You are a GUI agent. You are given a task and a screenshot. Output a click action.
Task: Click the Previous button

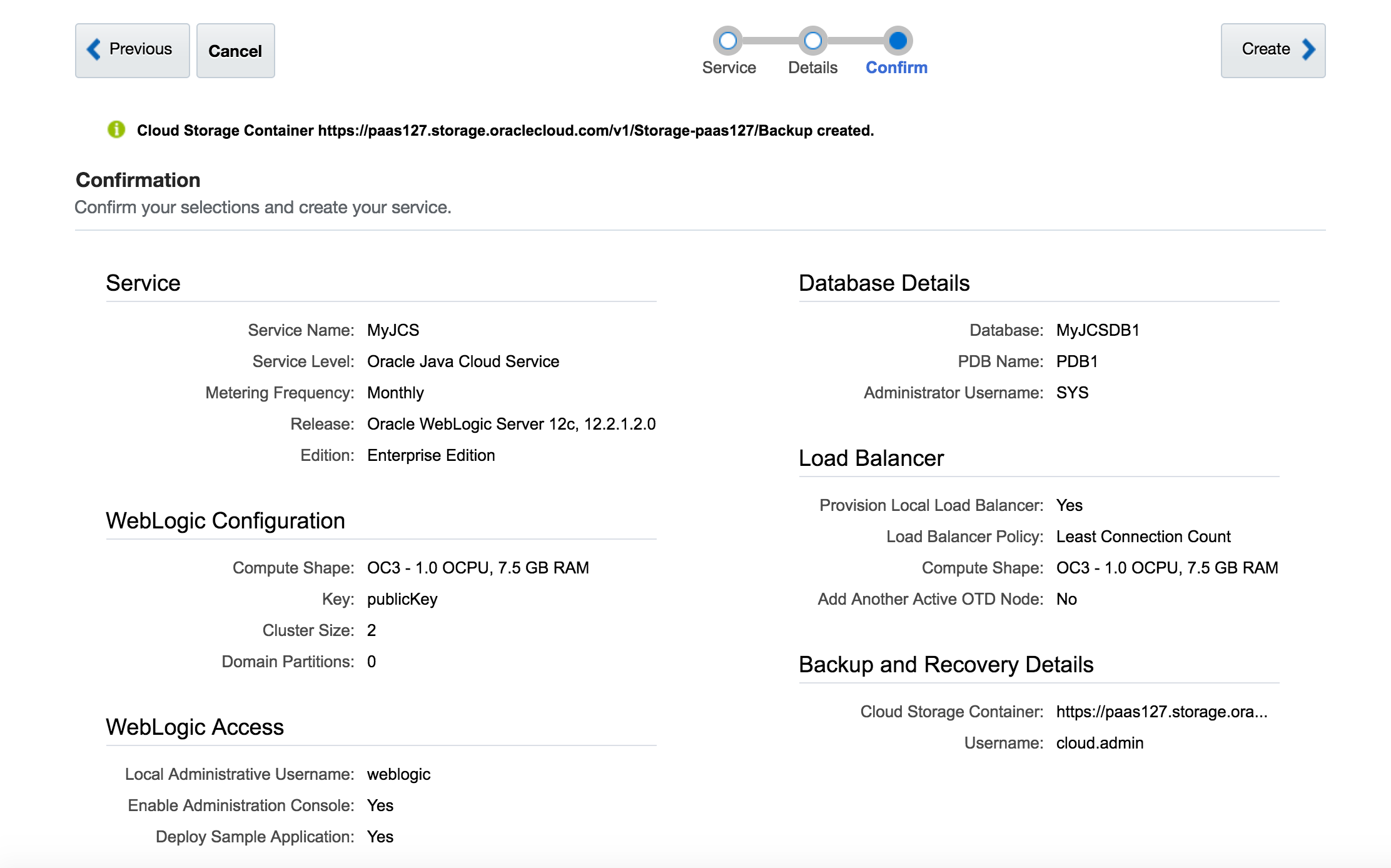pos(132,50)
